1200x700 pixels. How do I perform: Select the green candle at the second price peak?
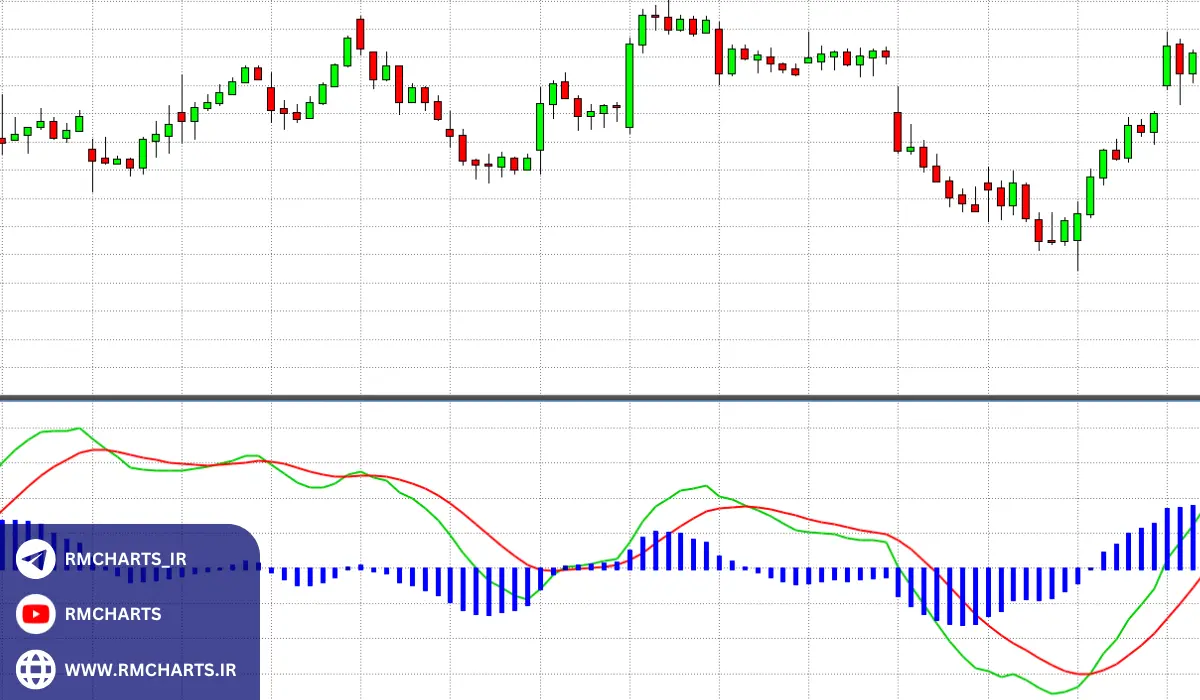(x=642, y=29)
